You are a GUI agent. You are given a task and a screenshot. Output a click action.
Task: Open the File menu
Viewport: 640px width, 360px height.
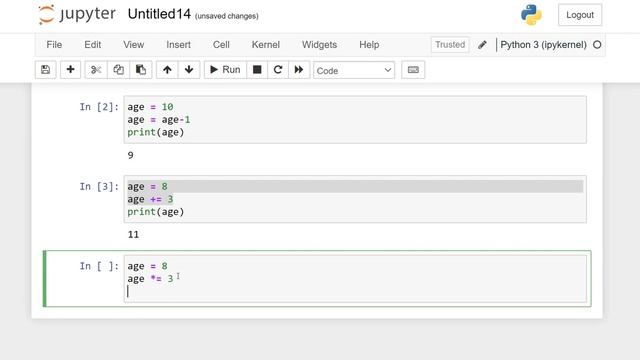click(54, 45)
